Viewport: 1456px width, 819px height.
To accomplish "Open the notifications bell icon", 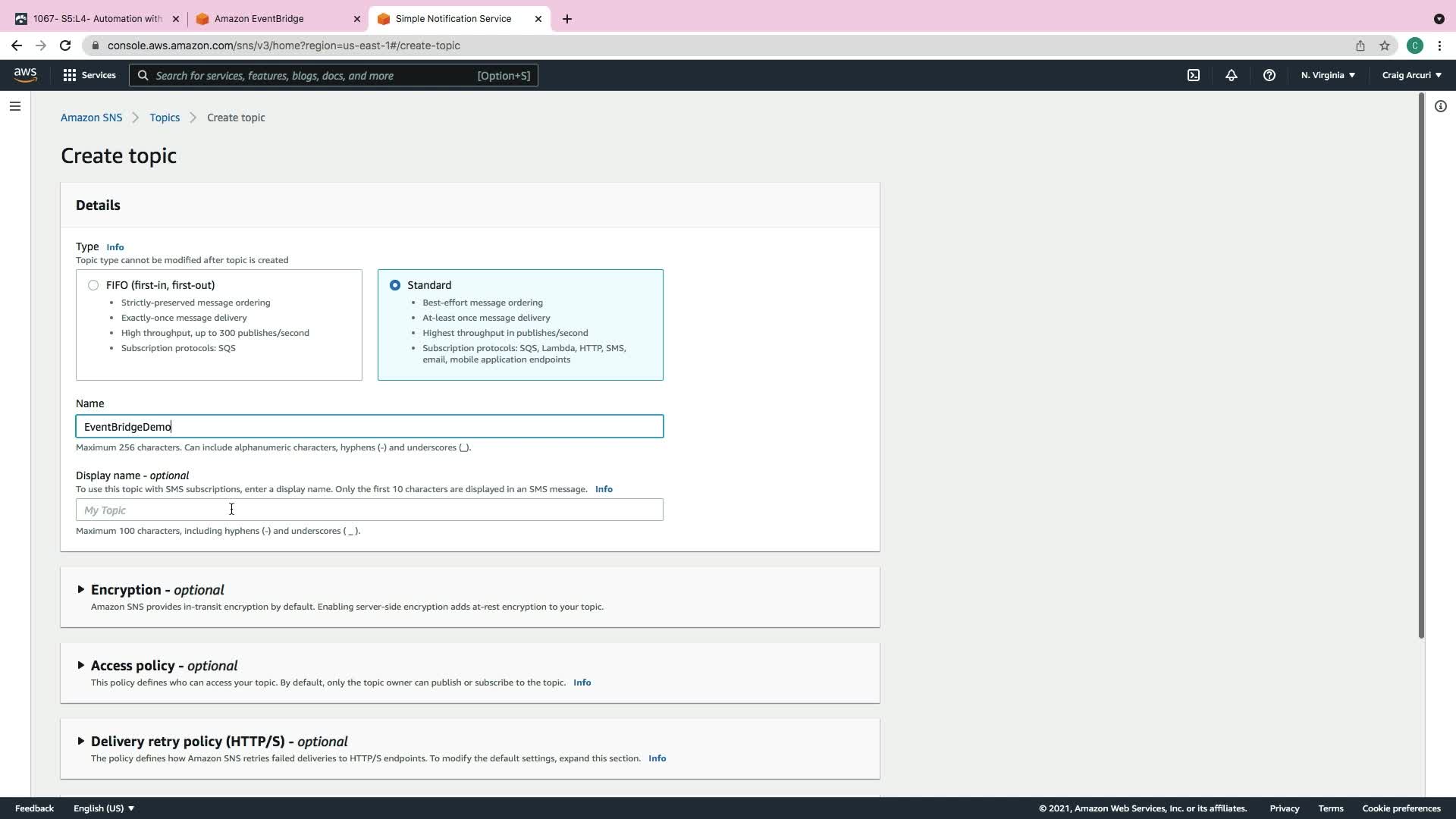I will (x=1231, y=75).
